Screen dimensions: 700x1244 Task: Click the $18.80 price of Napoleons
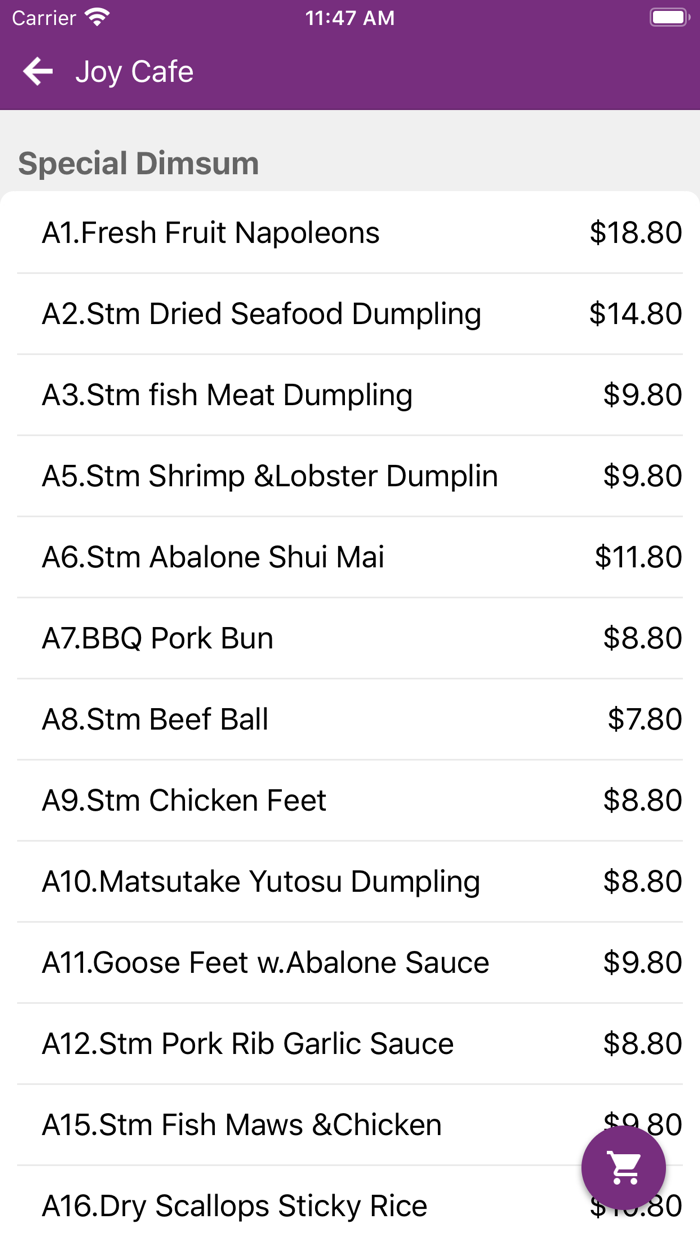[635, 233]
